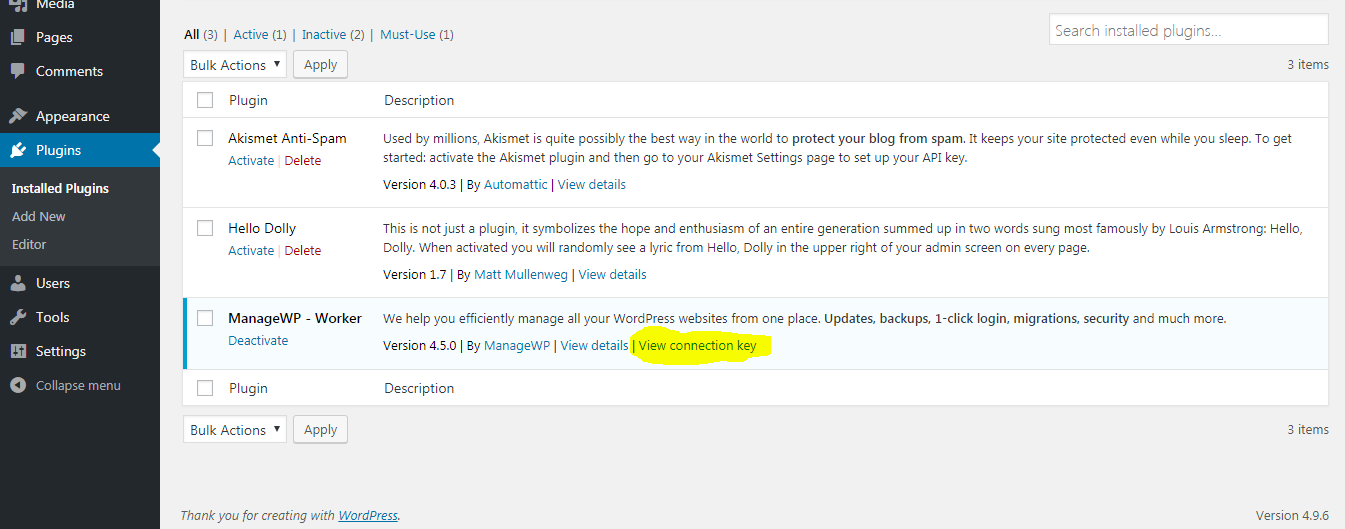Click the Plugin column header in footer
1345x529 pixels.
[x=248, y=388]
